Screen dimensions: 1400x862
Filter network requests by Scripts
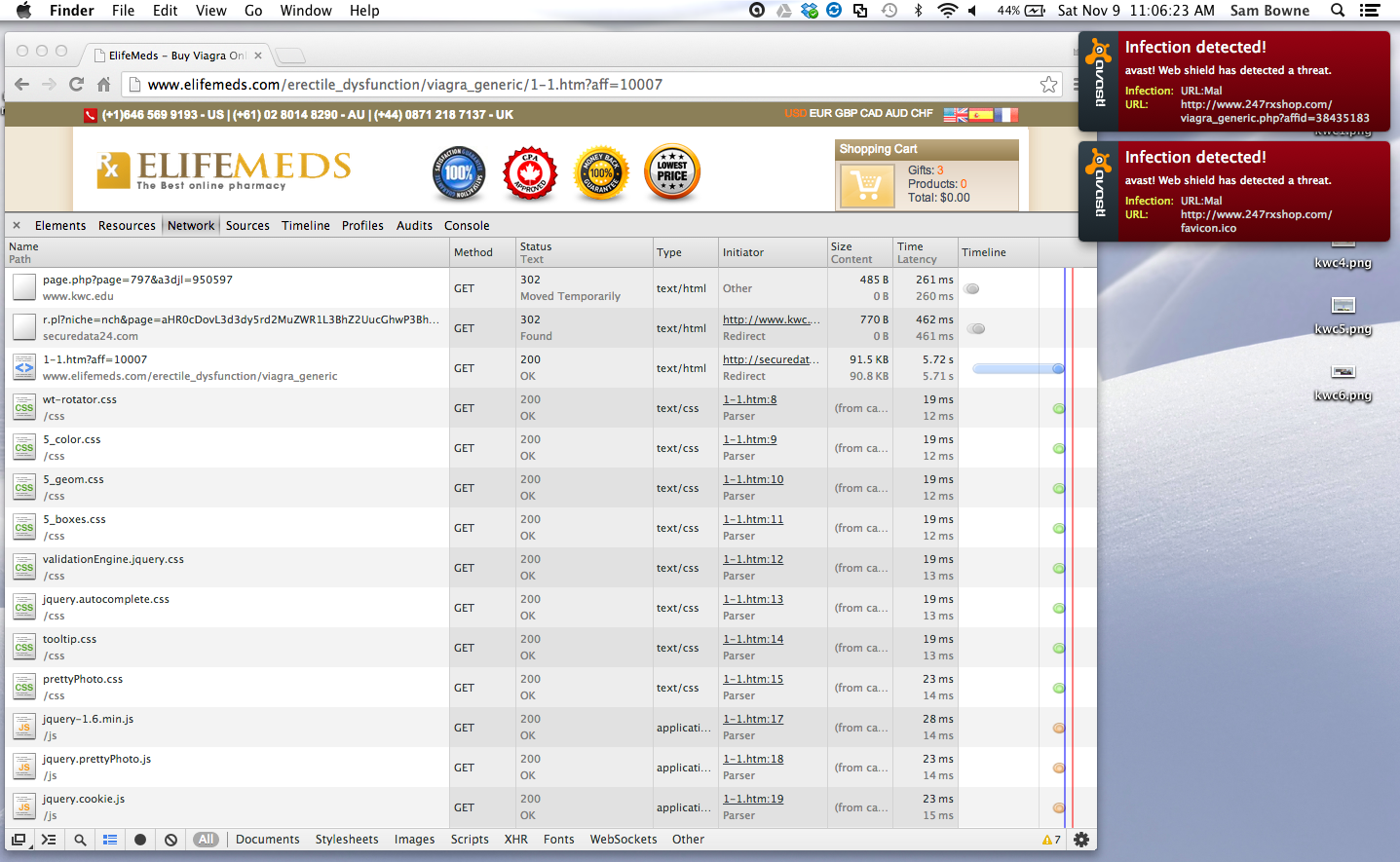[x=470, y=840]
